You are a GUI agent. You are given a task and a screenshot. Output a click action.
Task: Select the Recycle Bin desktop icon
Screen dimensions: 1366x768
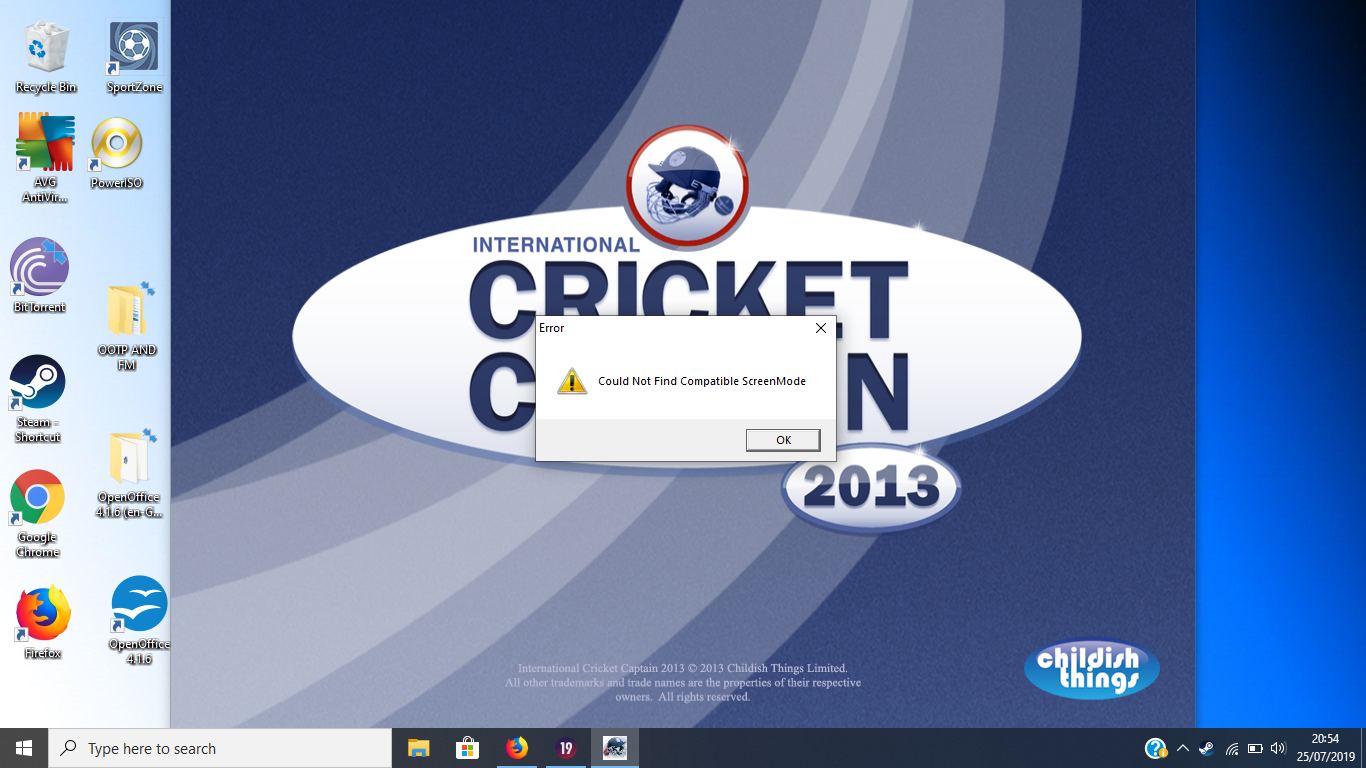[x=46, y=59]
